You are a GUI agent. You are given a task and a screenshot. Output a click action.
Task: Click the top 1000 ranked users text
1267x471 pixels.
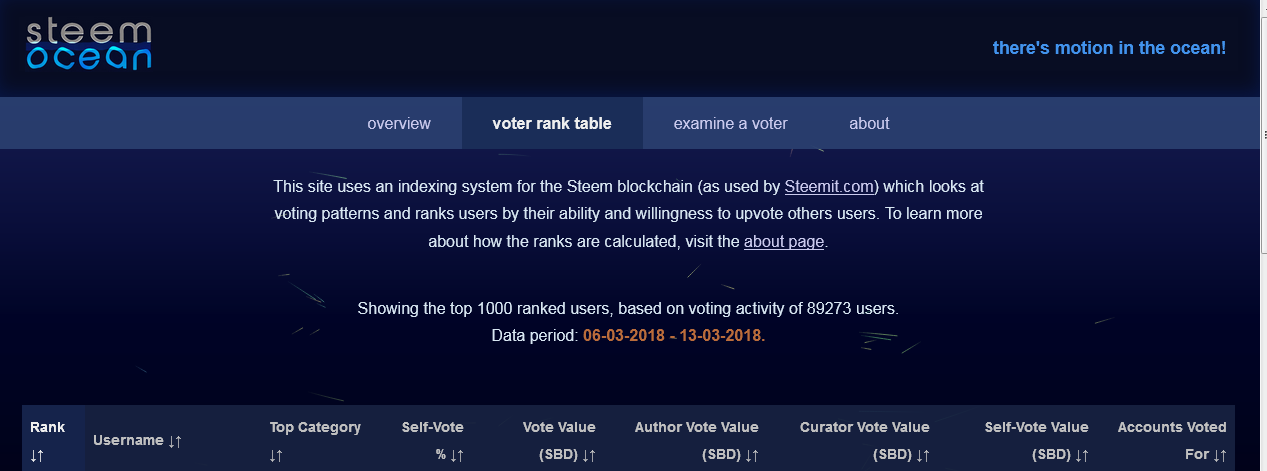click(x=628, y=309)
